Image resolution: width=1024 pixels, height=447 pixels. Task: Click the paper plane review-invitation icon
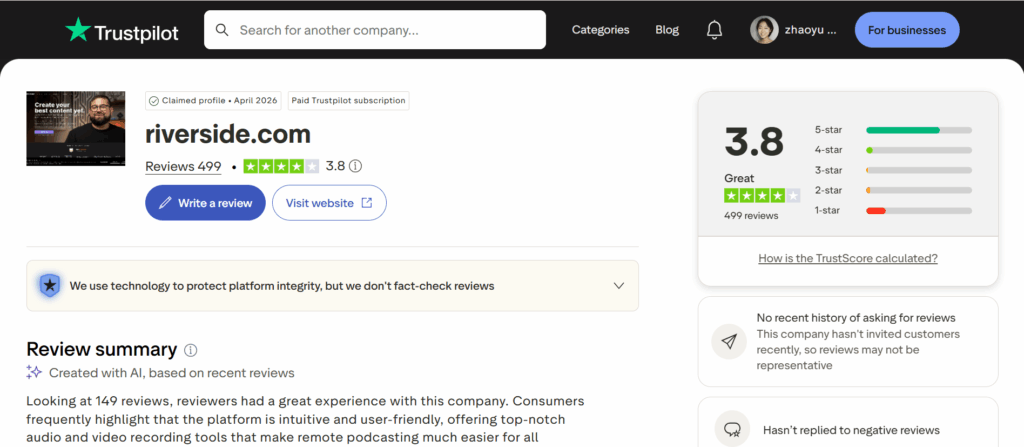tap(729, 341)
